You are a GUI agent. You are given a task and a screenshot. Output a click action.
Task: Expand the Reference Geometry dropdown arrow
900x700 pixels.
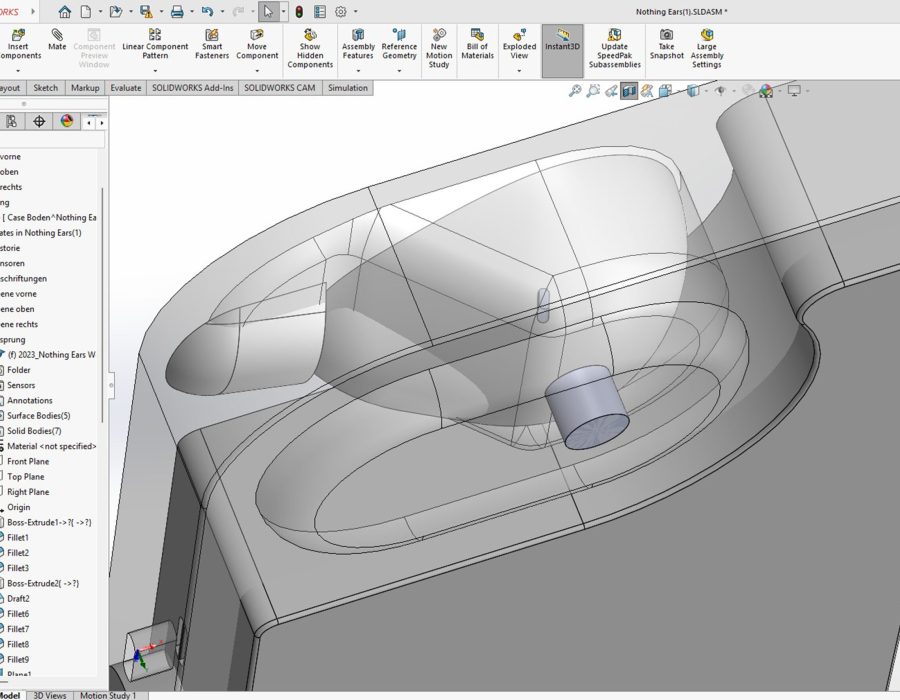[399, 69]
